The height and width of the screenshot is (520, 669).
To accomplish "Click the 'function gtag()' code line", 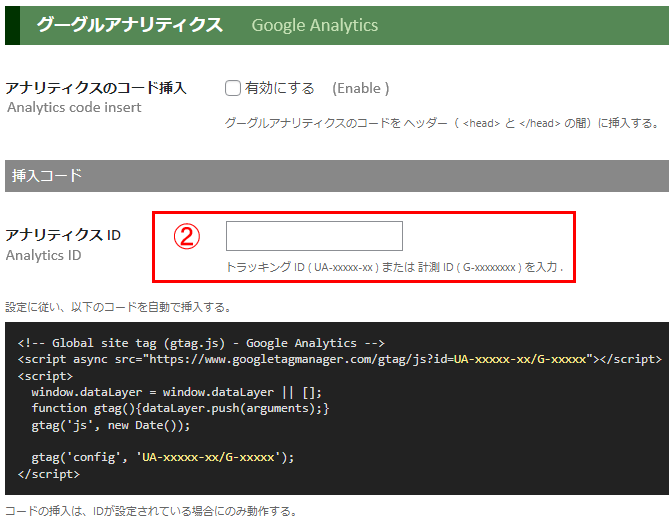I will (x=180, y=408).
